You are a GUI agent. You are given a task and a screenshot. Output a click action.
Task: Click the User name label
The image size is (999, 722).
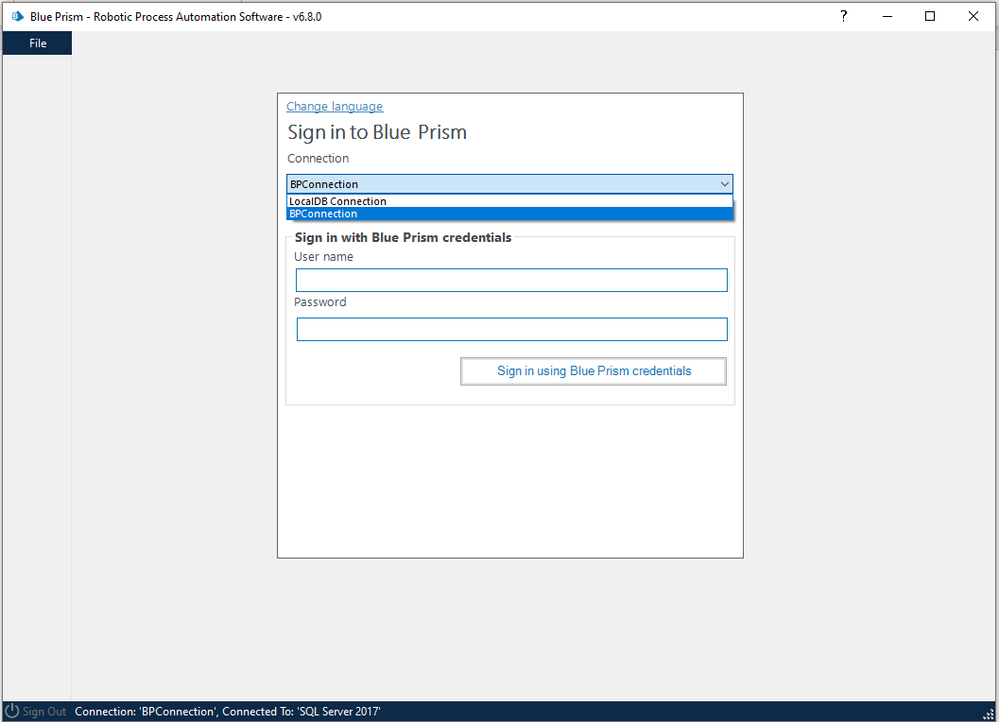click(x=324, y=257)
